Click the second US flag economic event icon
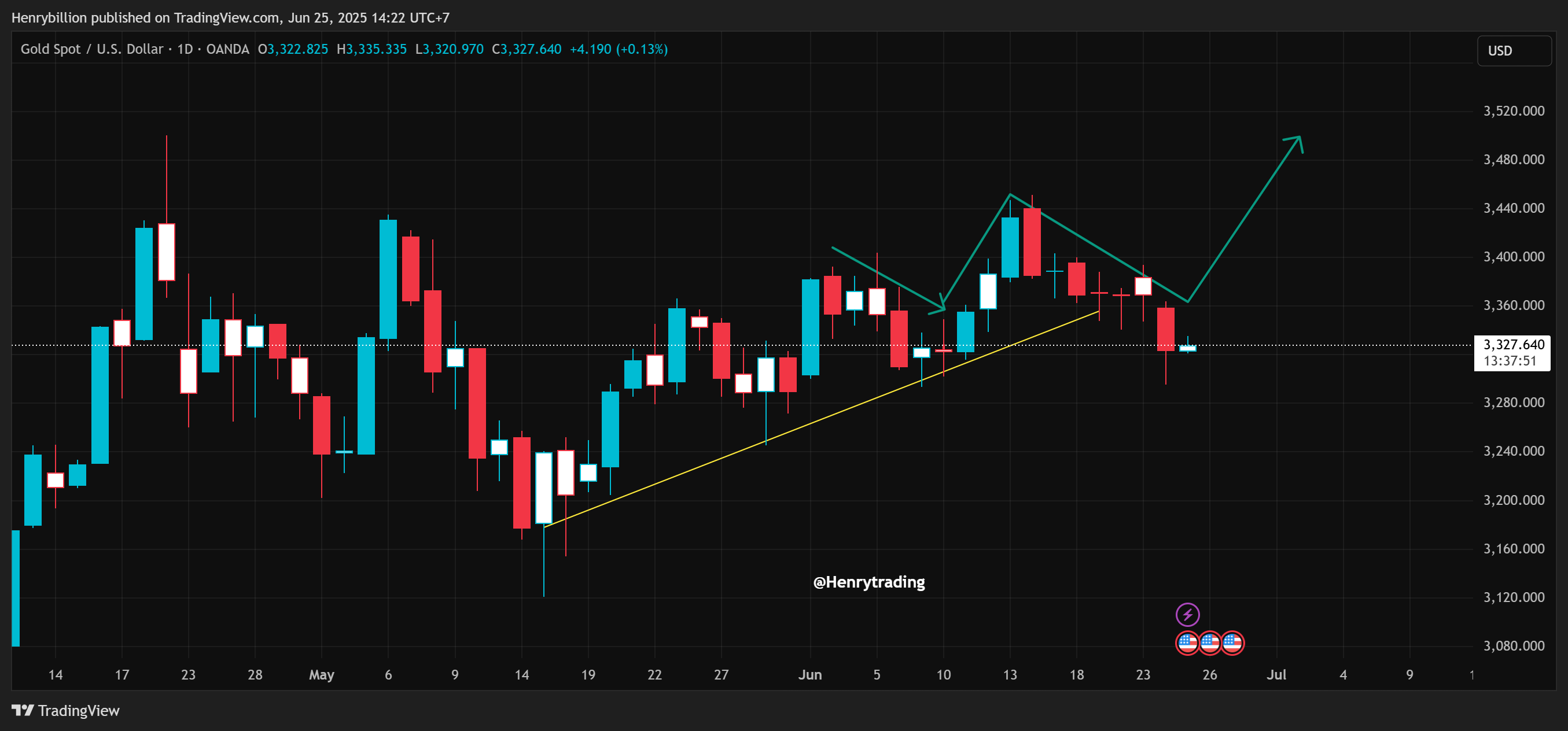The height and width of the screenshot is (731, 1568). 1209,643
